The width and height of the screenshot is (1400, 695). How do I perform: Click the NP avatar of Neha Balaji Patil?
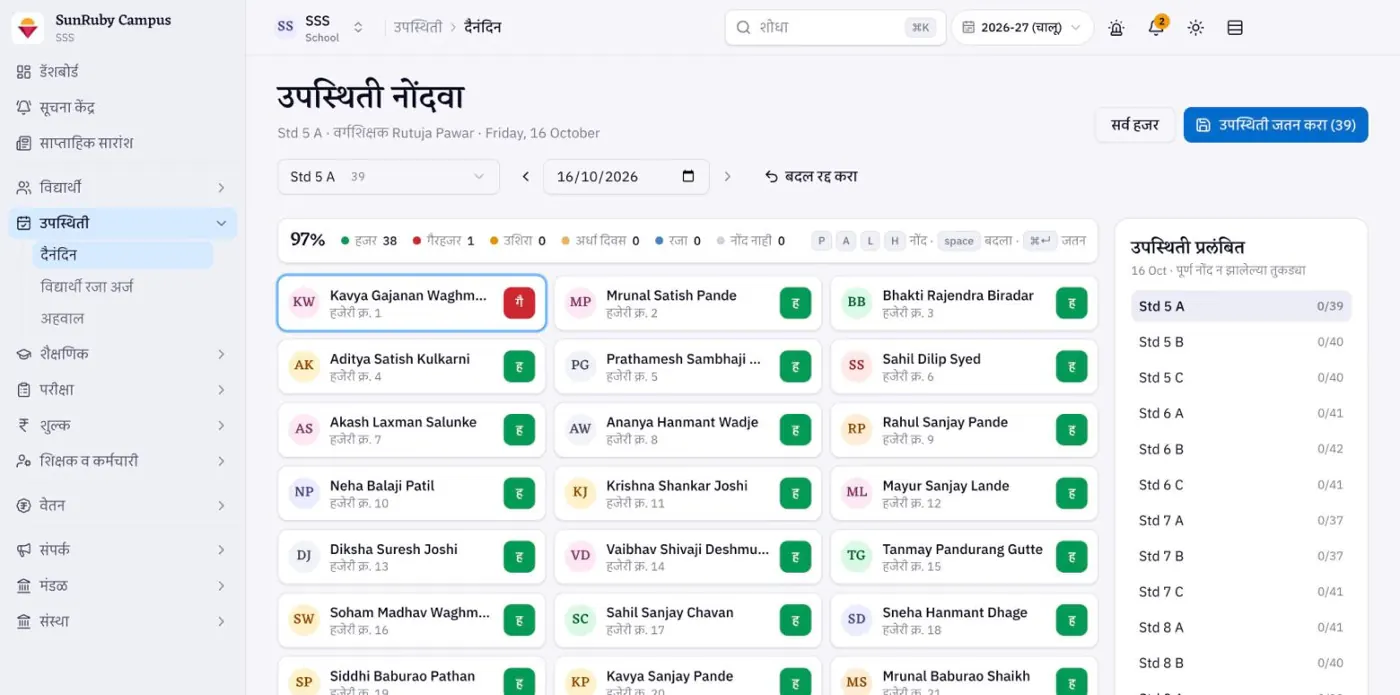coord(304,492)
